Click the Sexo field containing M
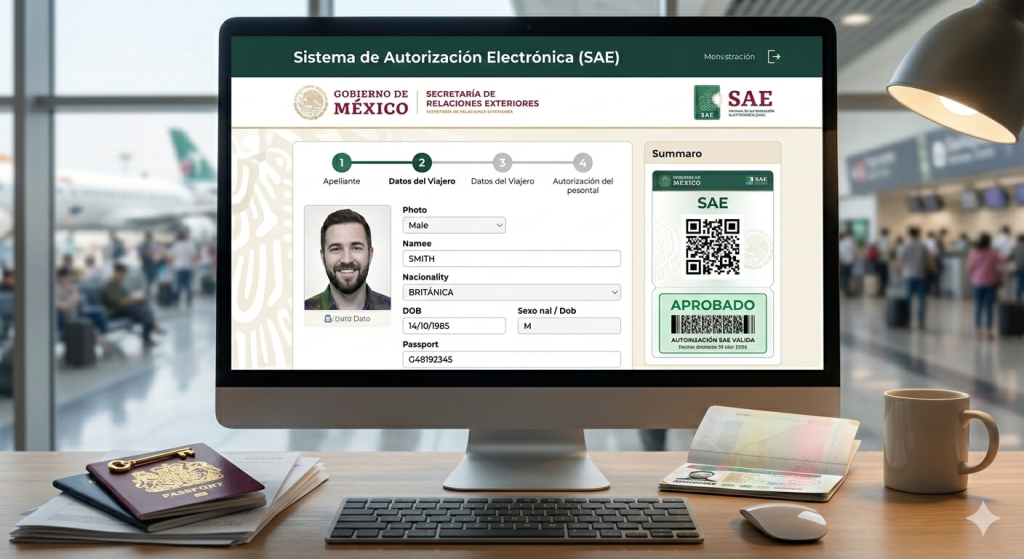This screenshot has height=559, width=1024. 569,326
